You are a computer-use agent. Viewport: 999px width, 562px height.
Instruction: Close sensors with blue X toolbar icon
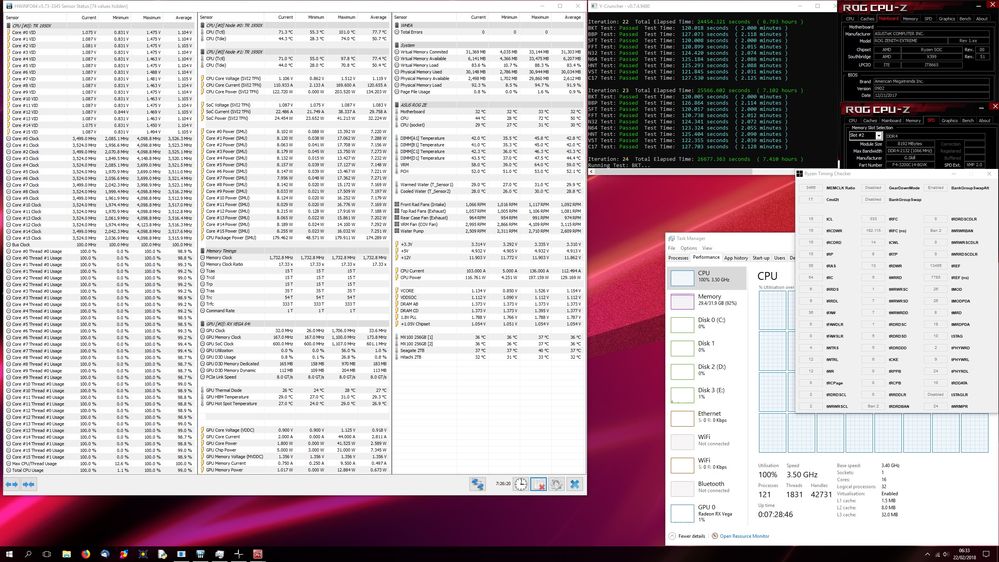pos(574,484)
